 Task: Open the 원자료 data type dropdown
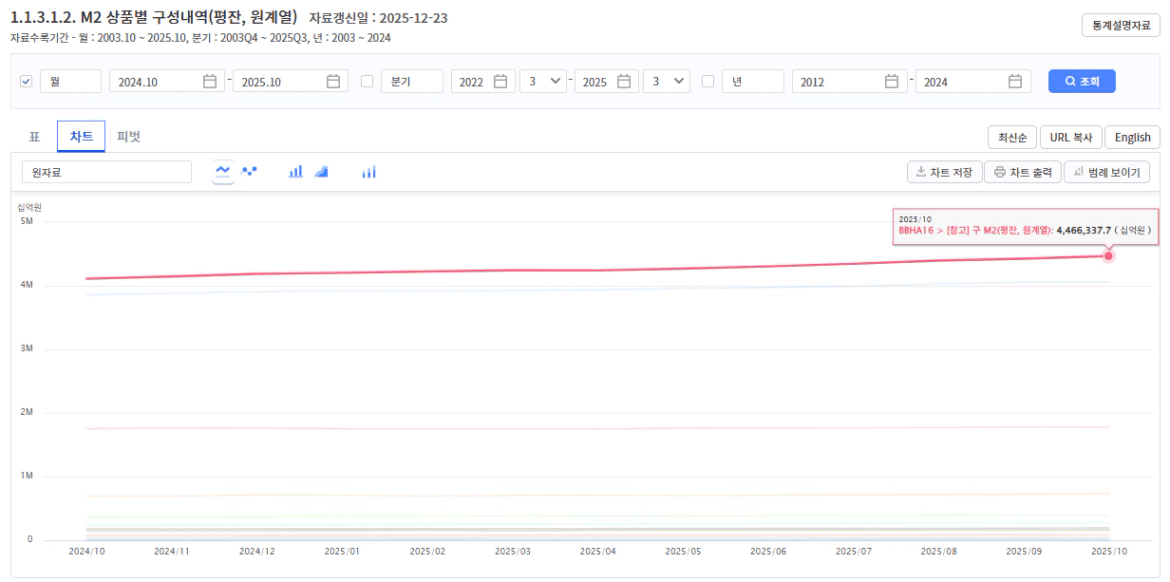(106, 173)
